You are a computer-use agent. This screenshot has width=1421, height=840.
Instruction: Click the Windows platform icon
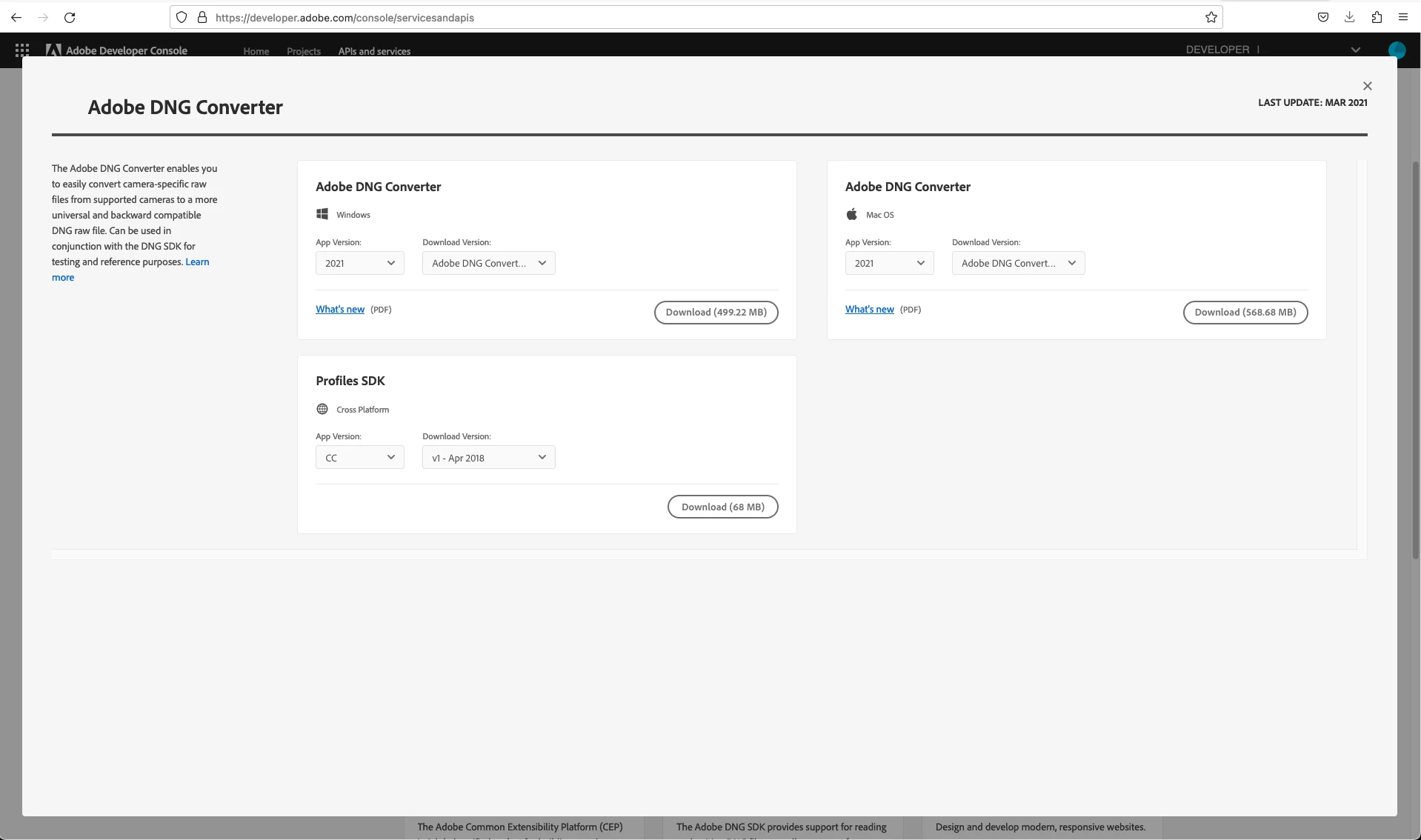click(322, 214)
